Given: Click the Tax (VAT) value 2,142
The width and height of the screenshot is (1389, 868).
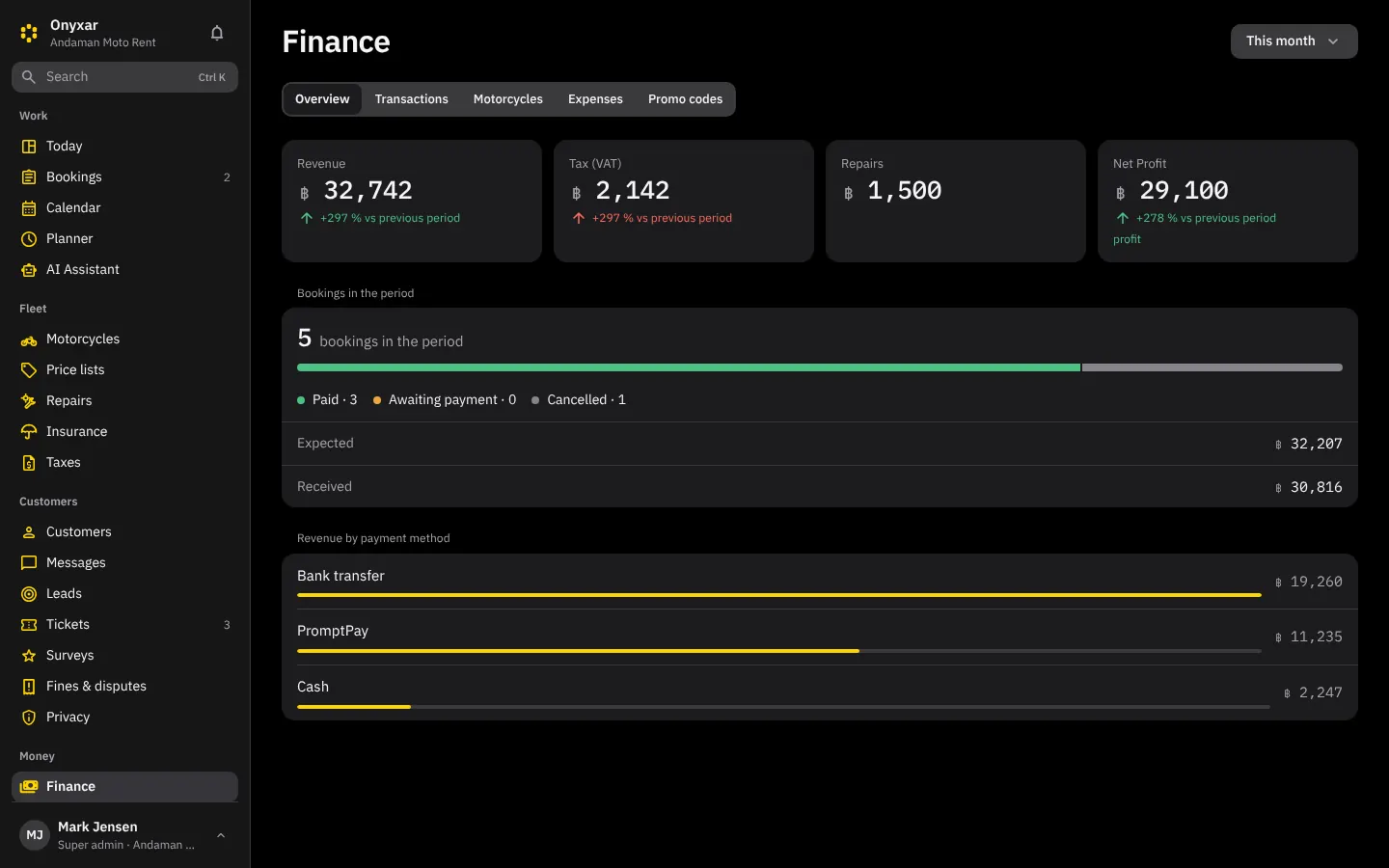Looking at the screenshot, I should point(632,191).
